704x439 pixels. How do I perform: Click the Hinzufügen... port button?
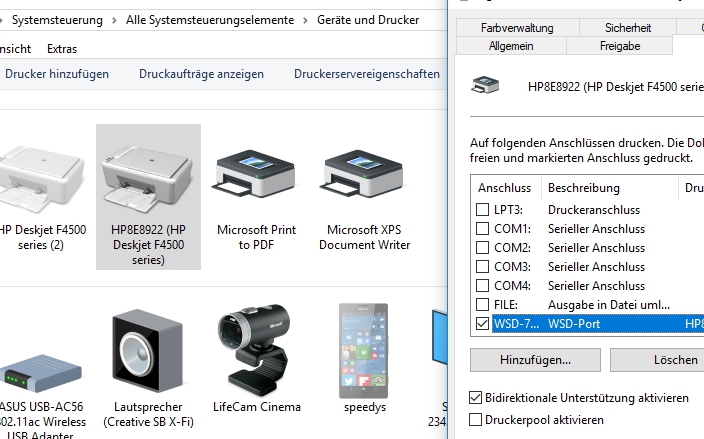pyautogui.click(x=535, y=360)
